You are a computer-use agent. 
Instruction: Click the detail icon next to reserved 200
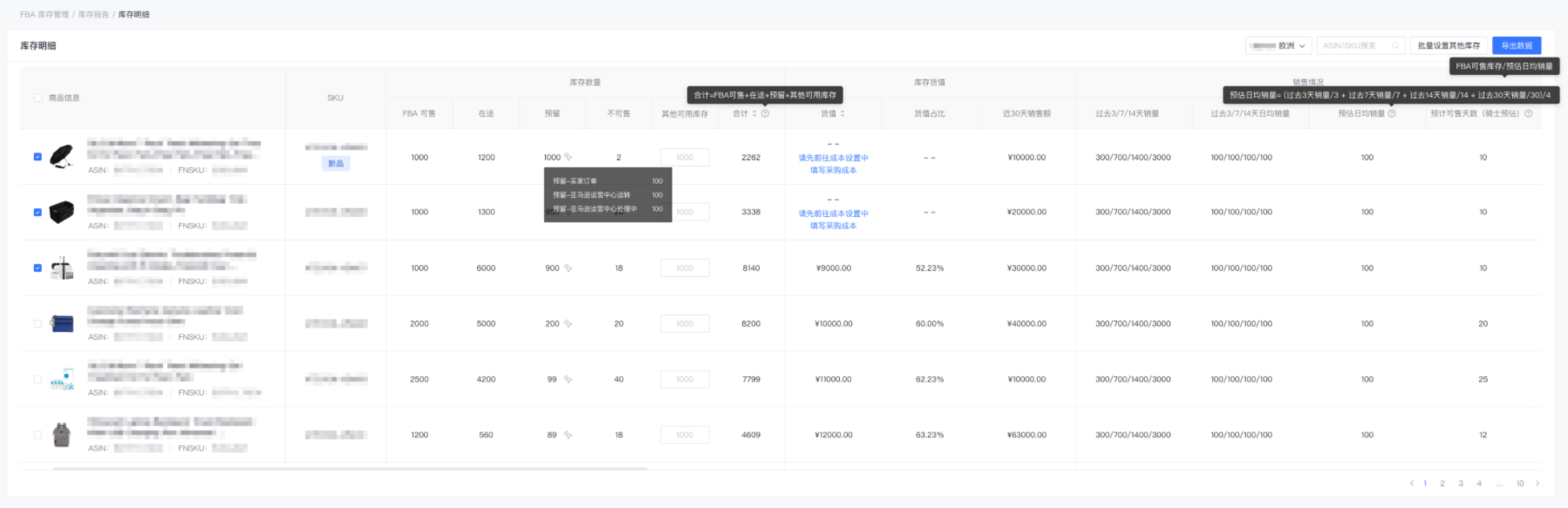point(568,324)
